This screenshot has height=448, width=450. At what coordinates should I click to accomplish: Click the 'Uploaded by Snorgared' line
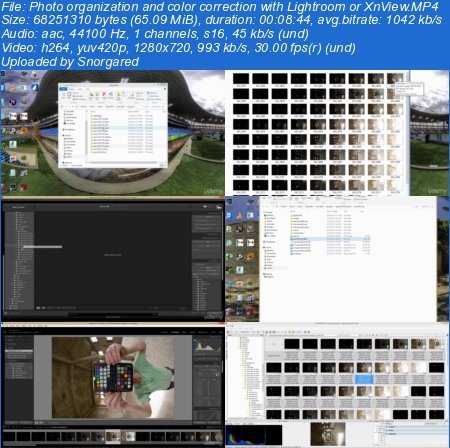(70, 62)
